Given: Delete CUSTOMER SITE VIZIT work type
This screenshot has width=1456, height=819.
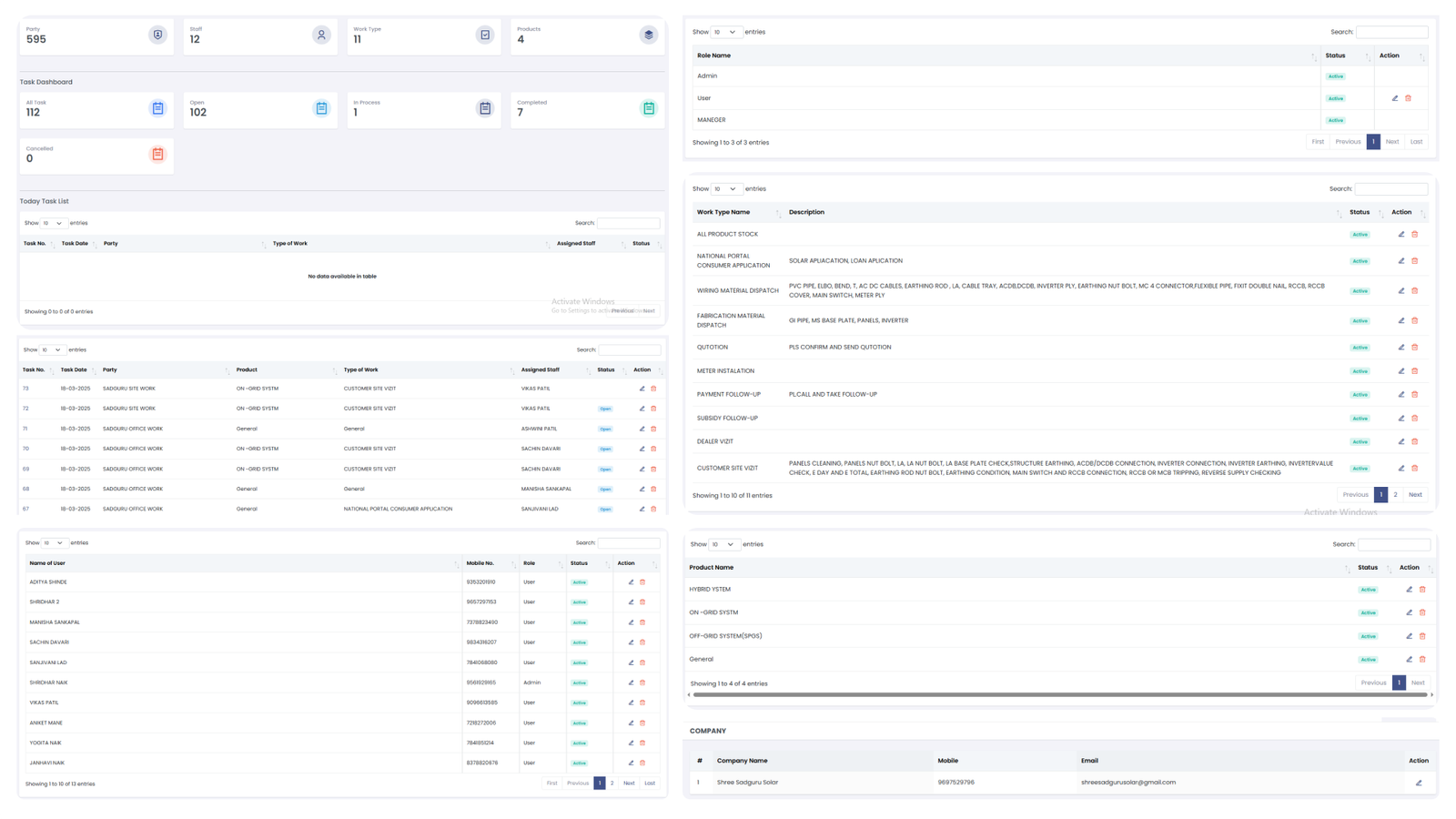Looking at the screenshot, I should tap(1415, 469).
